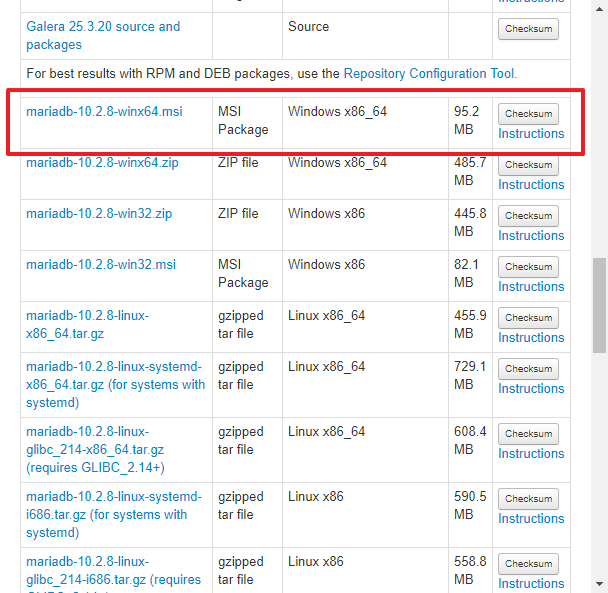
Task: Download mariadb-10.2.8-winx64.msi
Action: (104, 111)
